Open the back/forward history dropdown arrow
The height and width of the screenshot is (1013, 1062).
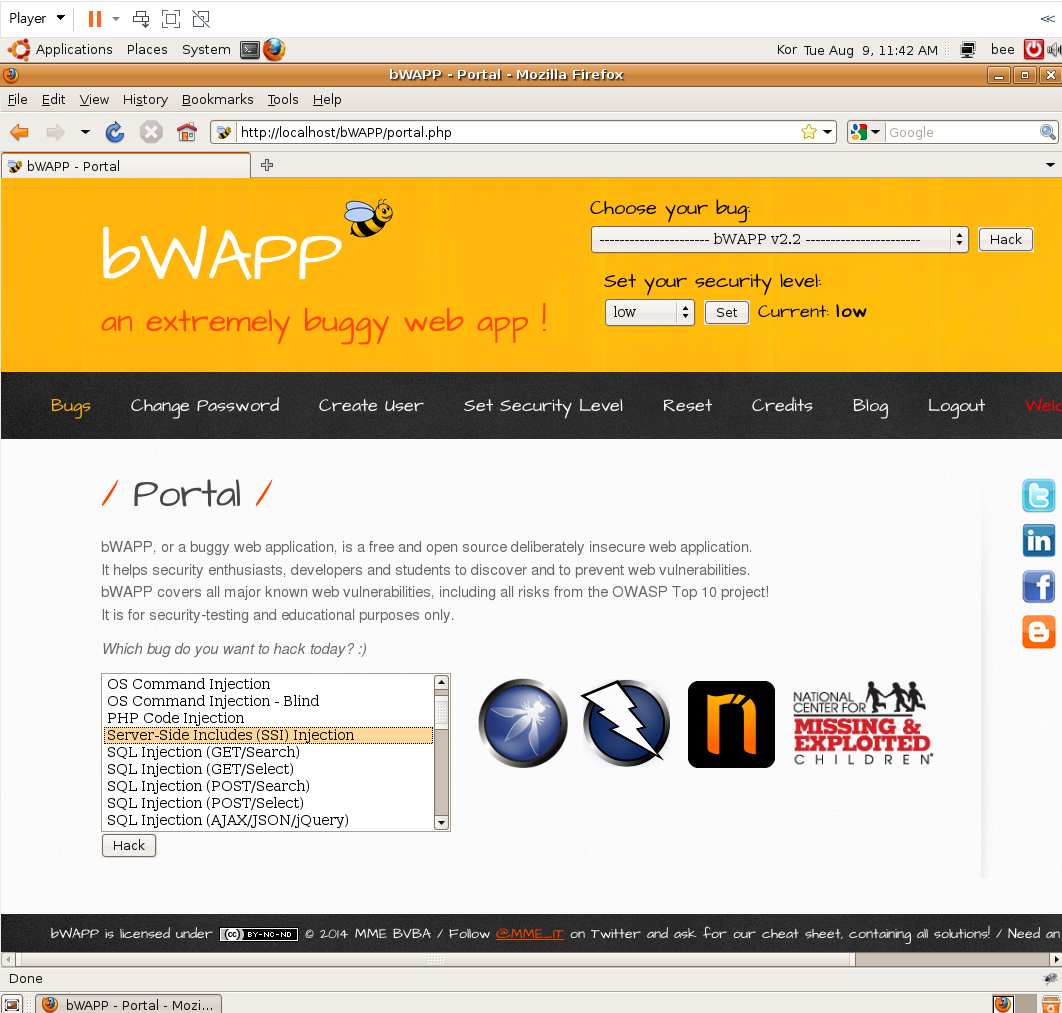coord(85,132)
